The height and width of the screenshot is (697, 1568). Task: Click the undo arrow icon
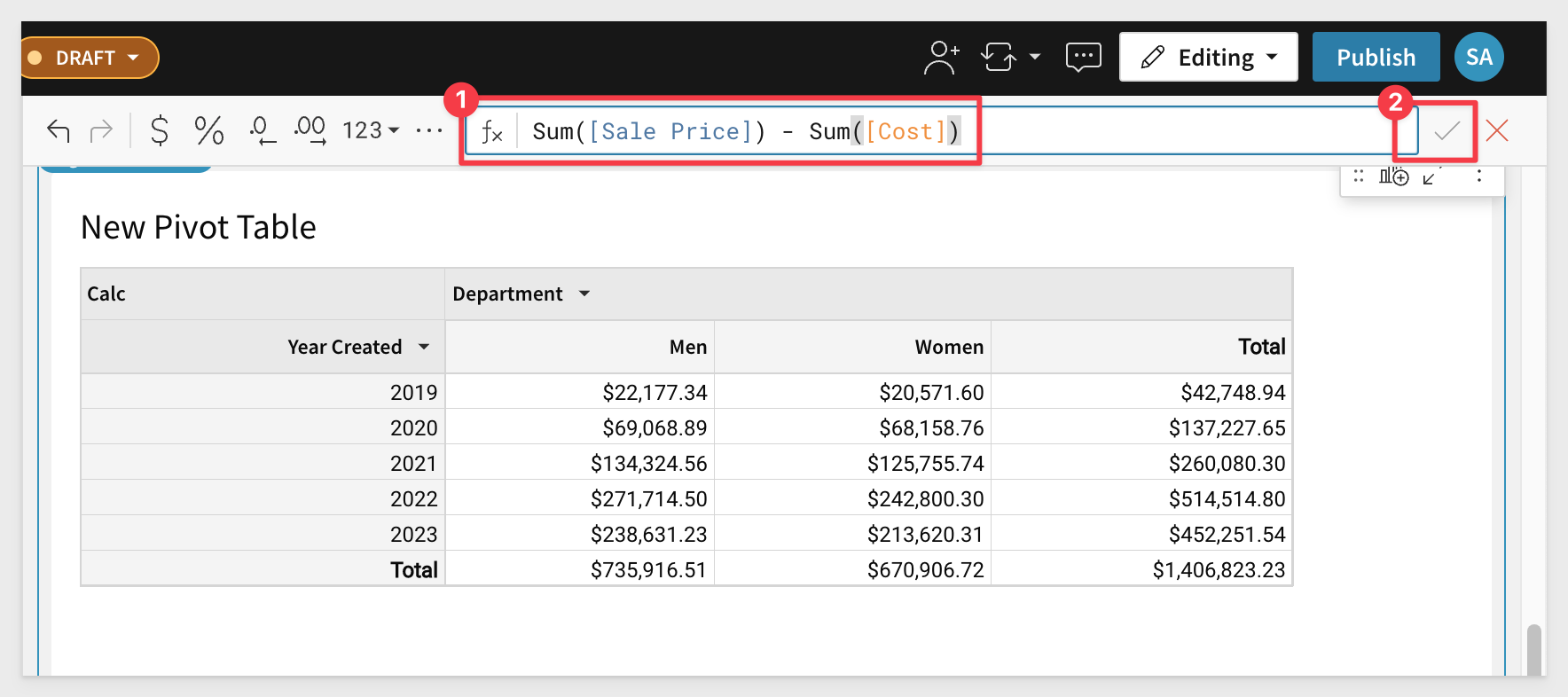59,131
